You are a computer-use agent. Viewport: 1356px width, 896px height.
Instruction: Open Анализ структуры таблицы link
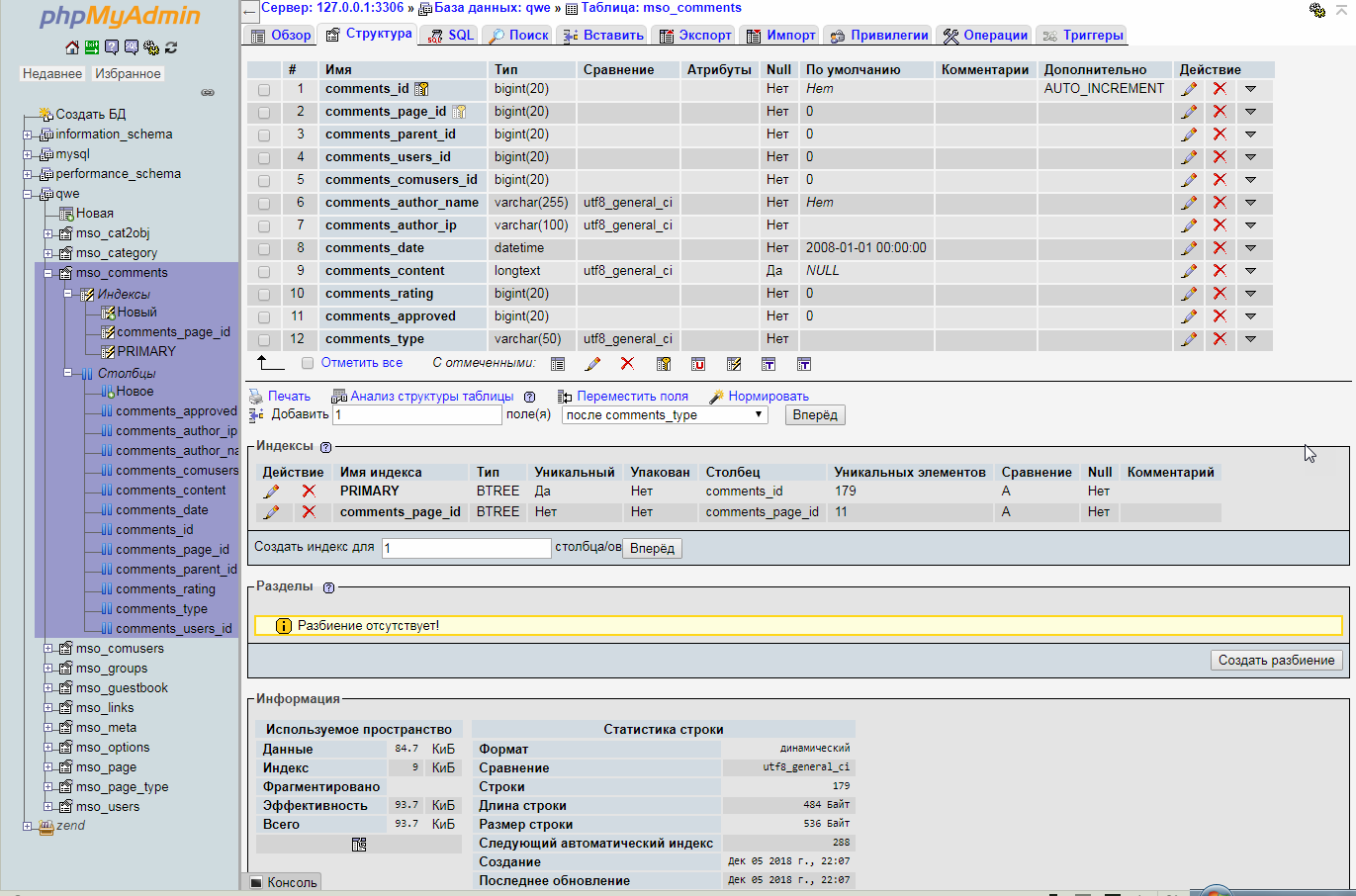point(430,395)
